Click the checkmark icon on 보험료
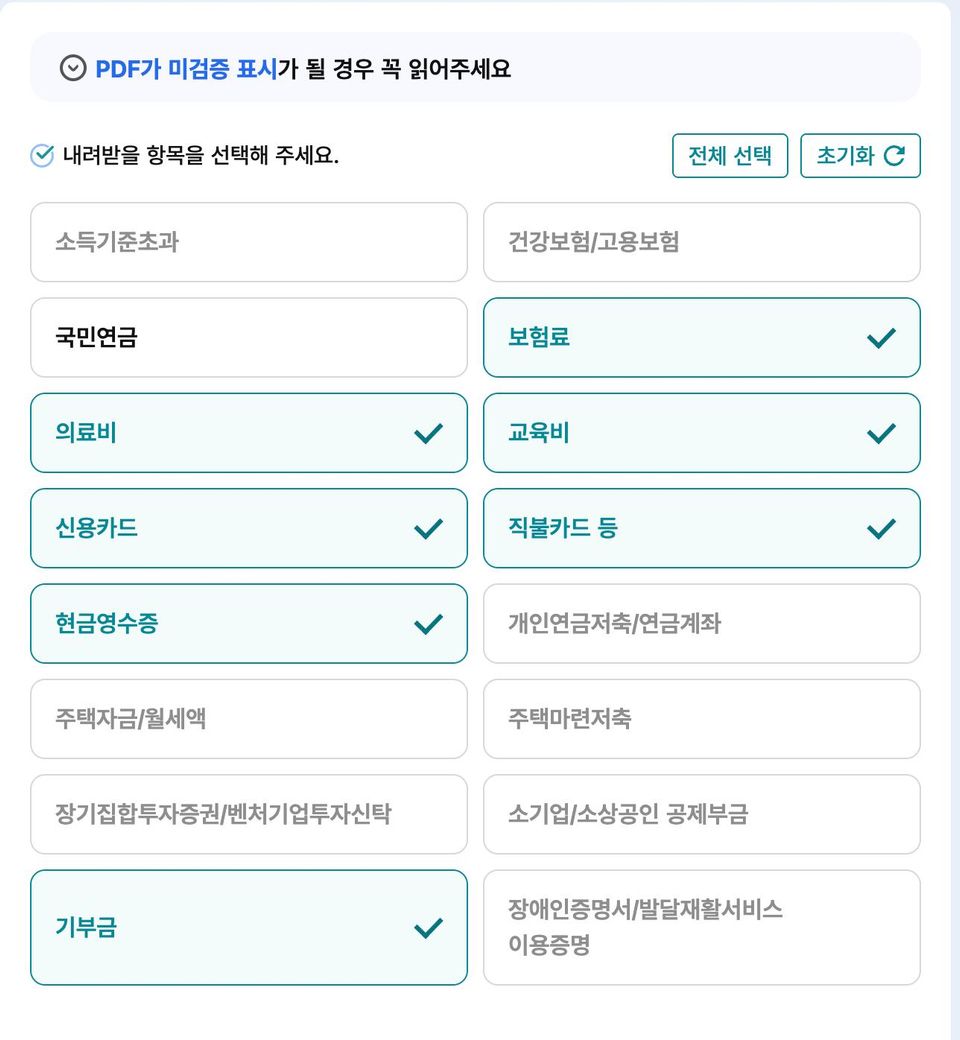The height and width of the screenshot is (1040, 960). click(x=881, y=338)
